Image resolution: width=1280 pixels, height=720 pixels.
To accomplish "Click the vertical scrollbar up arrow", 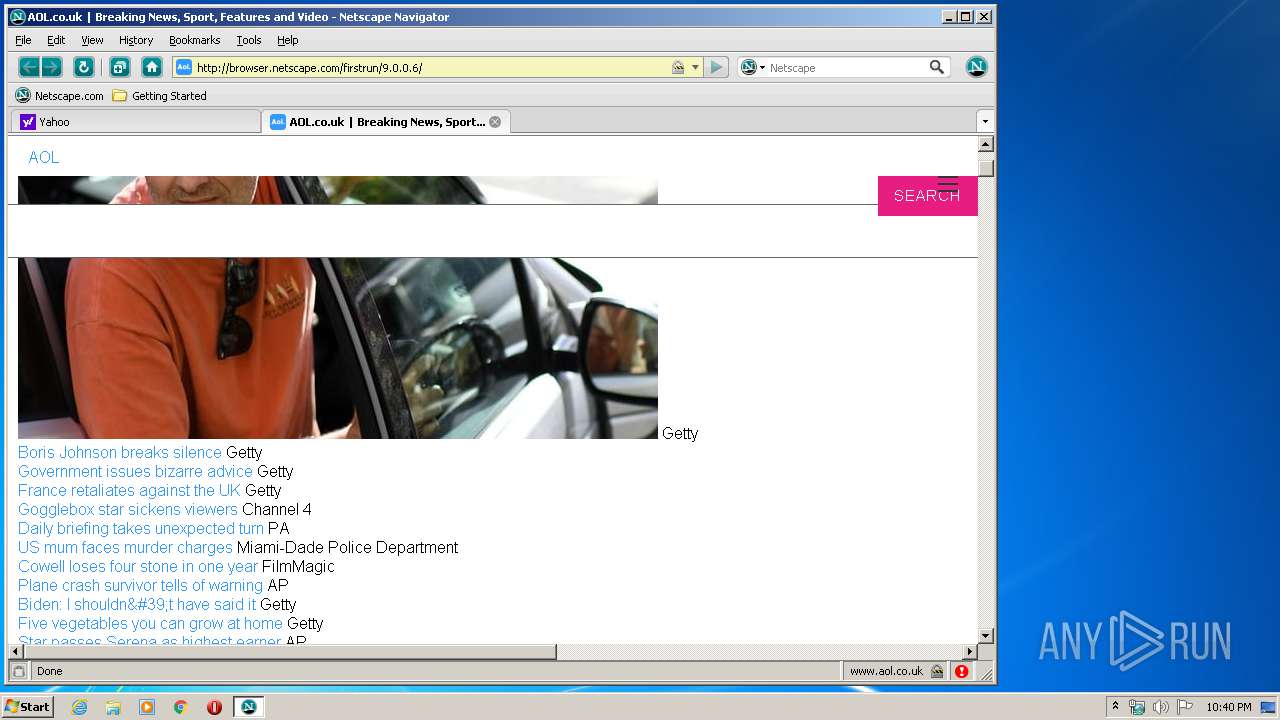I will click(x=986, y=144).
